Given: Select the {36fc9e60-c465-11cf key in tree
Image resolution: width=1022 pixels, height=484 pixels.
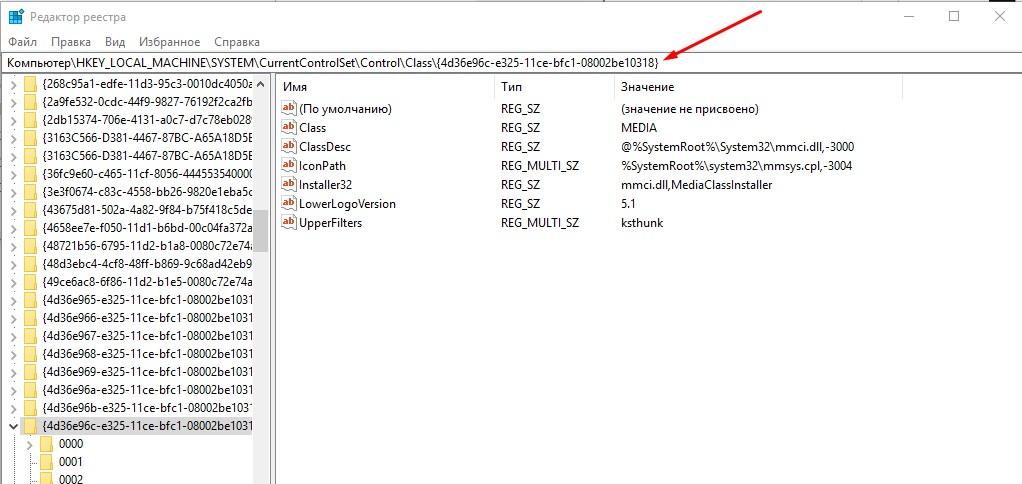Looking at the screenshot, I should 147,173.
